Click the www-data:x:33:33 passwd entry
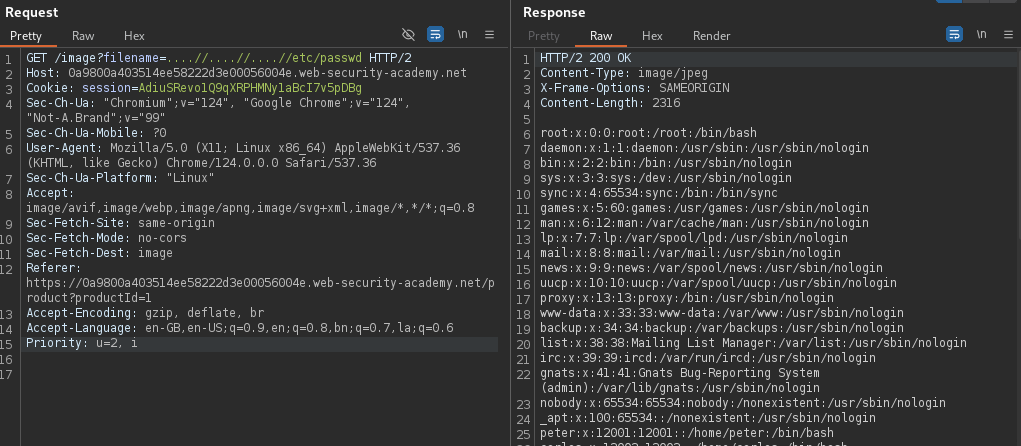Viewport: 1021px width, 446px height. click(722, 313)
